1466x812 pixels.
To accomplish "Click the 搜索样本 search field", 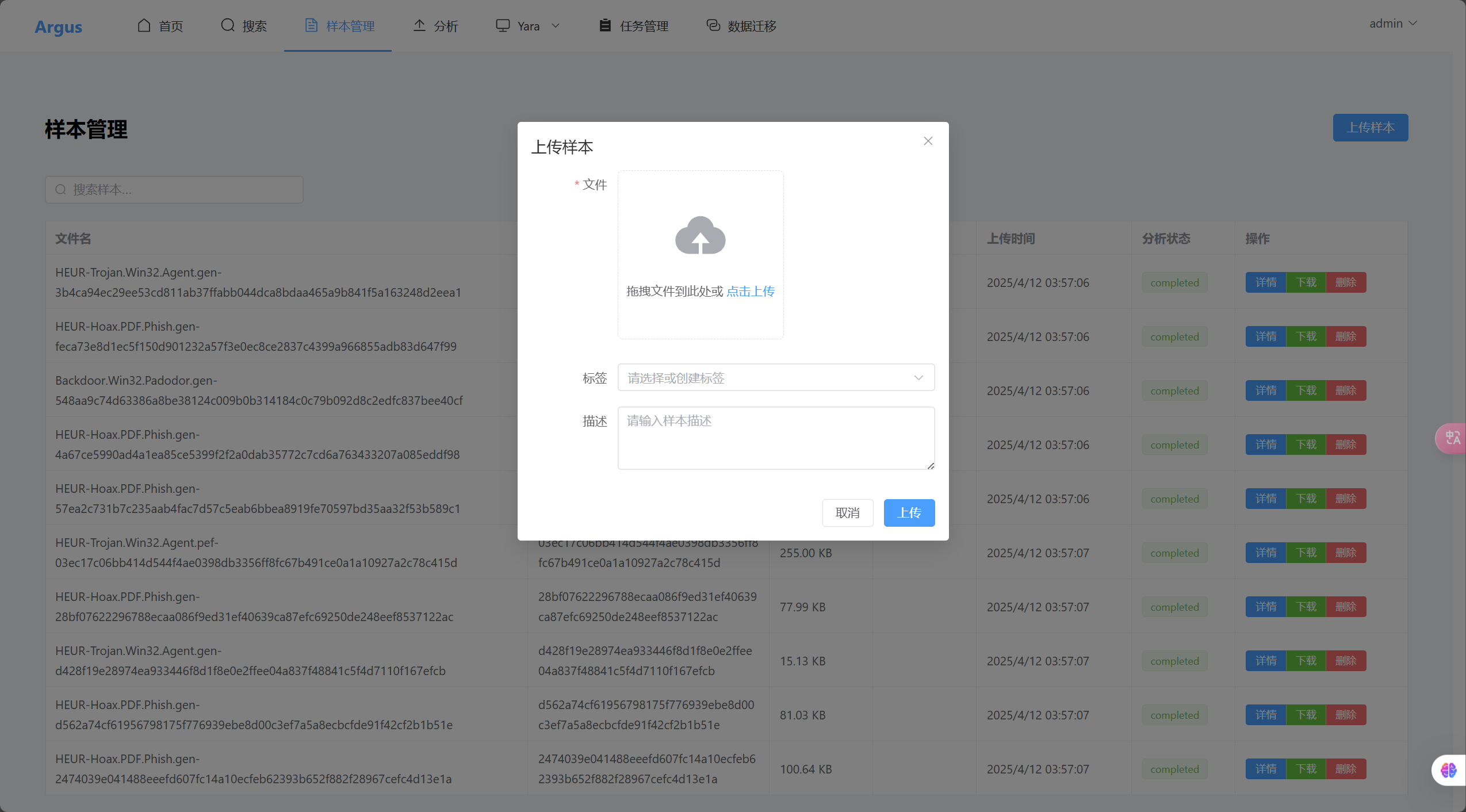I will coord(174,190).
